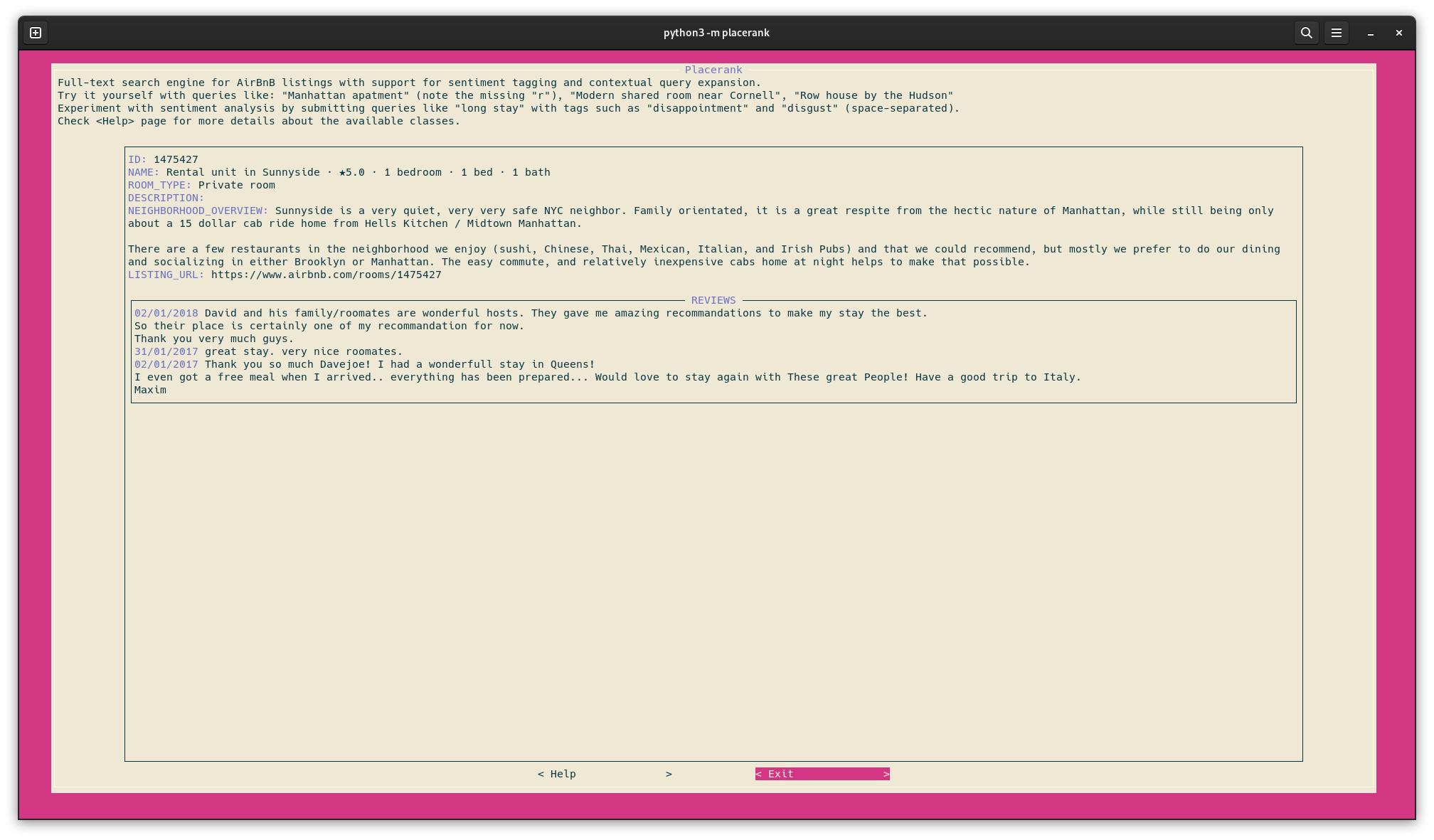Image resolution: width=1434 pixels, height=840 pixels.
Task: Click the listing ID 1475427
Action: (x=176, y=159)
